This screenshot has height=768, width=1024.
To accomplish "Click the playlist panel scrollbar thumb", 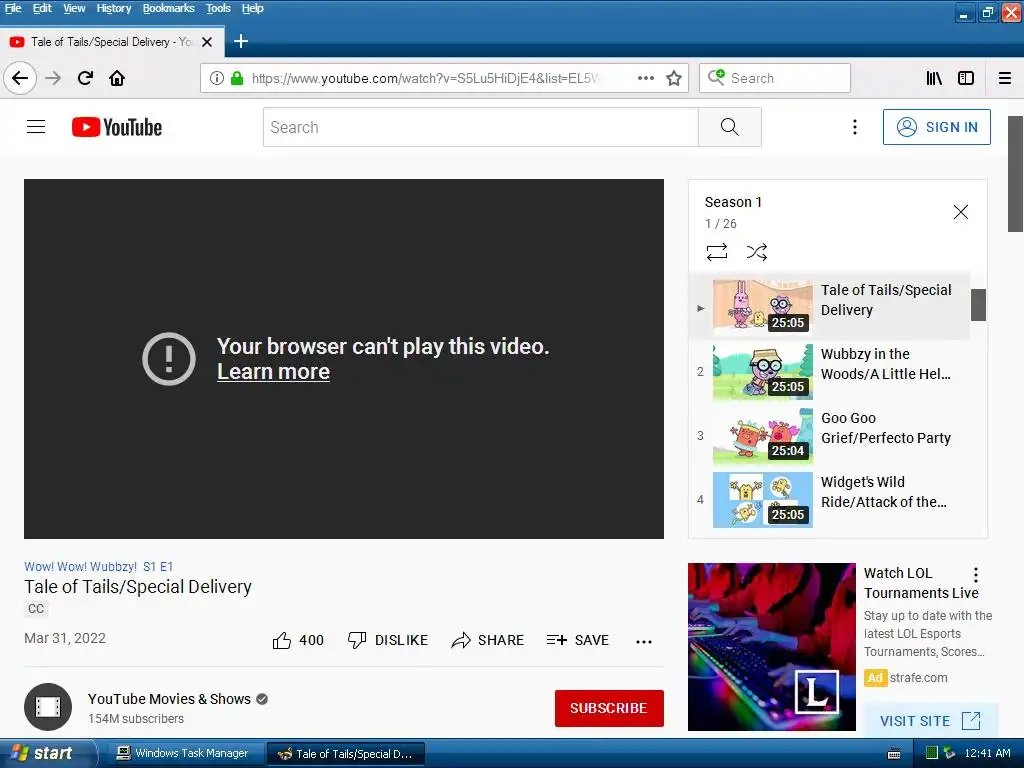I will coord(978,305).
